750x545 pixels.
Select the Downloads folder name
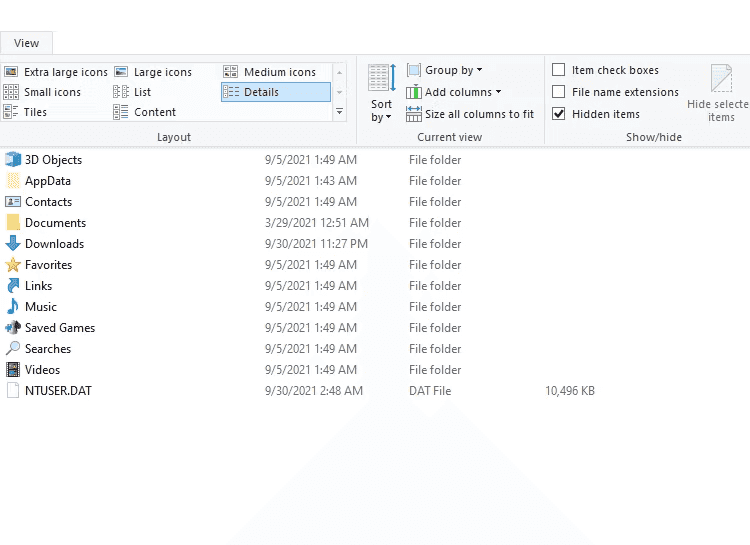coord(55,244)
